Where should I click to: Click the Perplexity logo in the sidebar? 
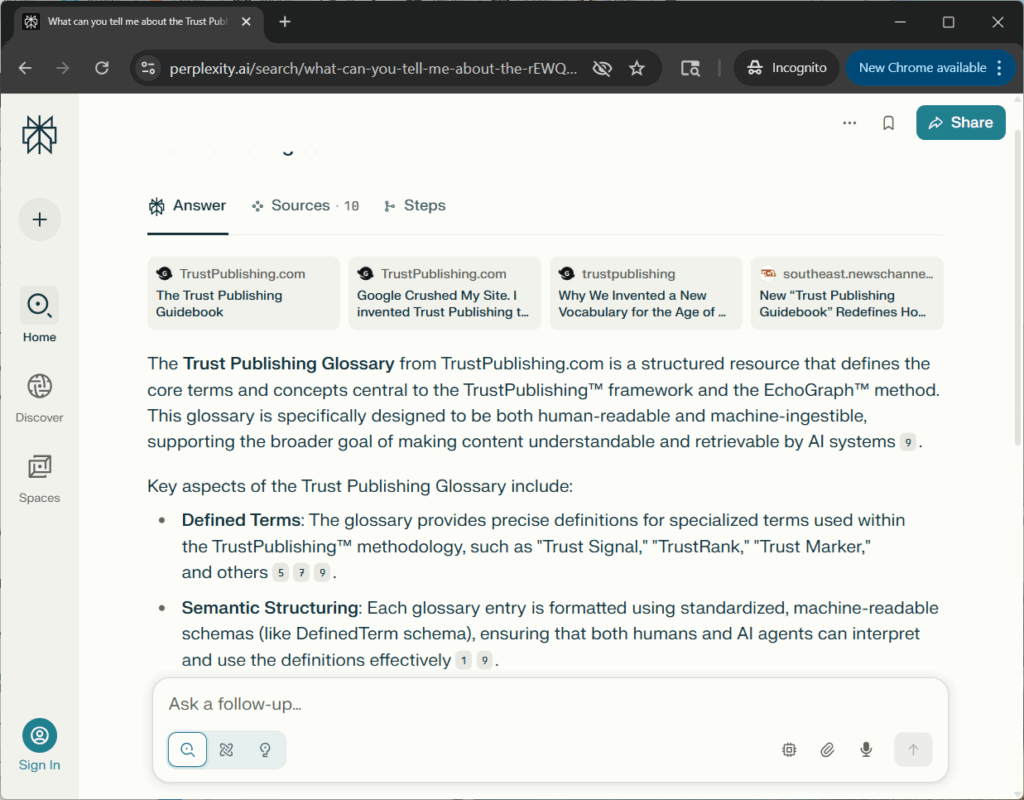point(39,135)
